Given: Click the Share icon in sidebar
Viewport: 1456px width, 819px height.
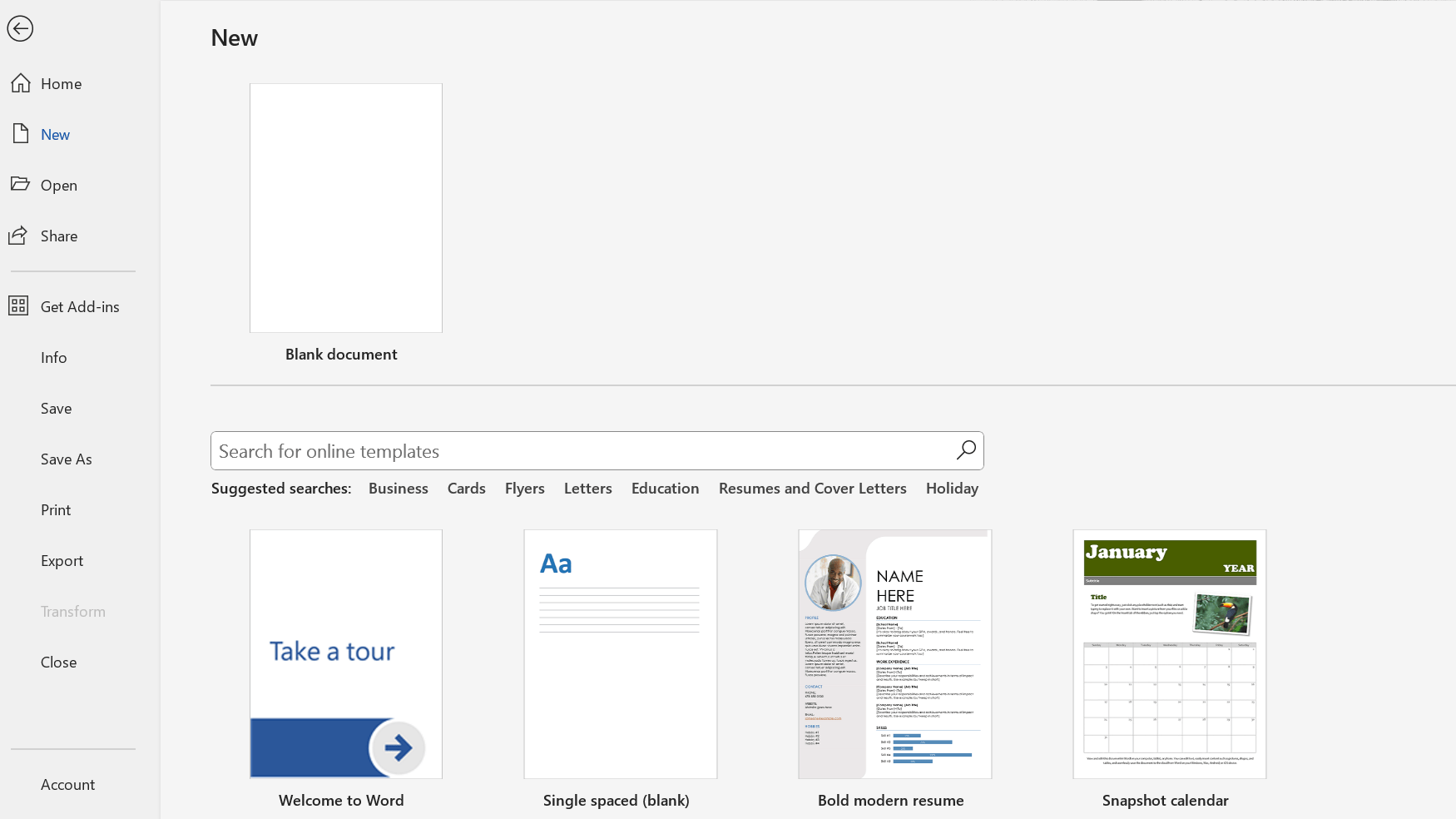Looking at the screenshot, I should click(x=19, y=236).
